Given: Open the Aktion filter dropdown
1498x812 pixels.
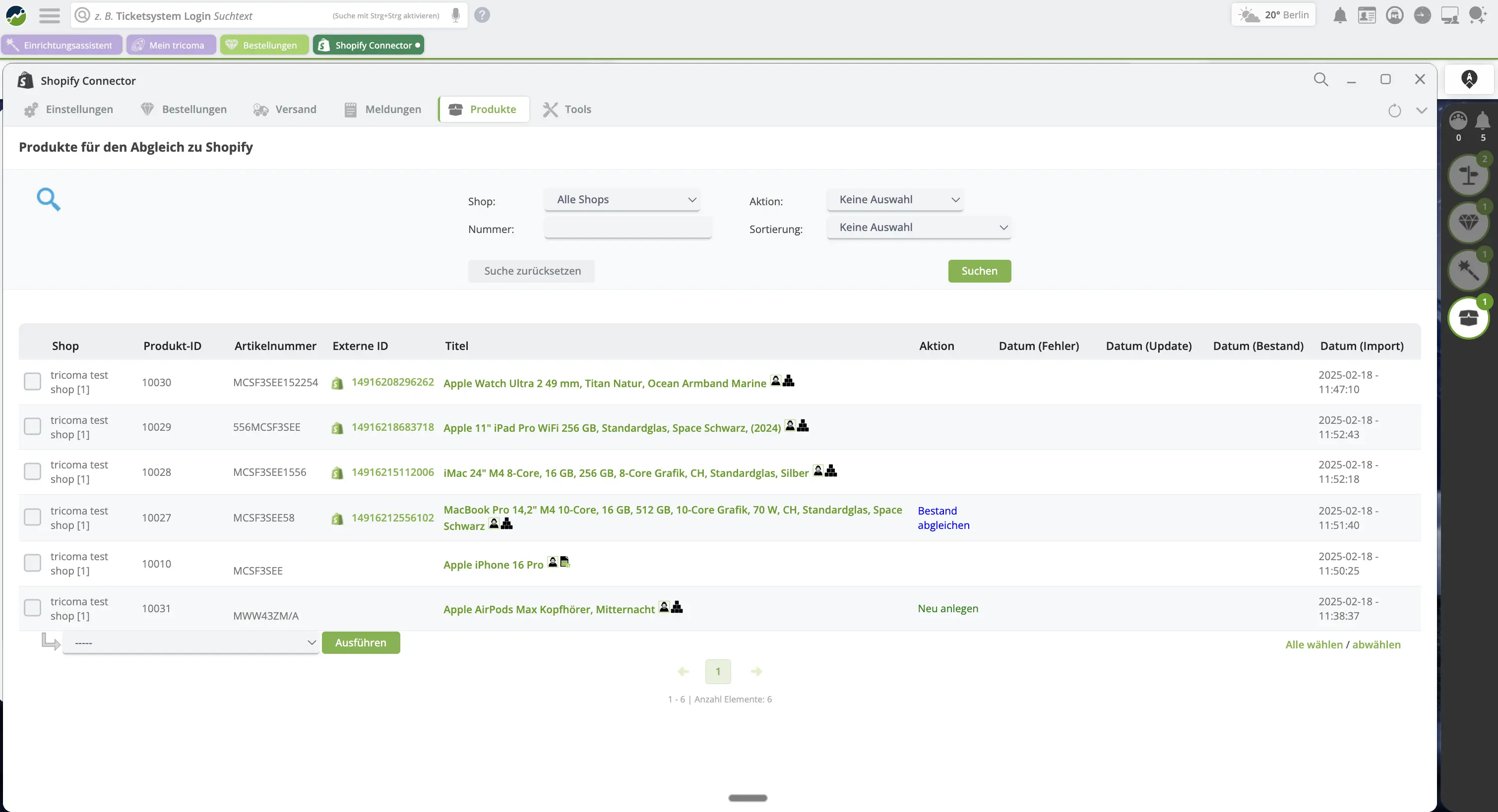Looking at the screenshot, I should coord(895,199).
